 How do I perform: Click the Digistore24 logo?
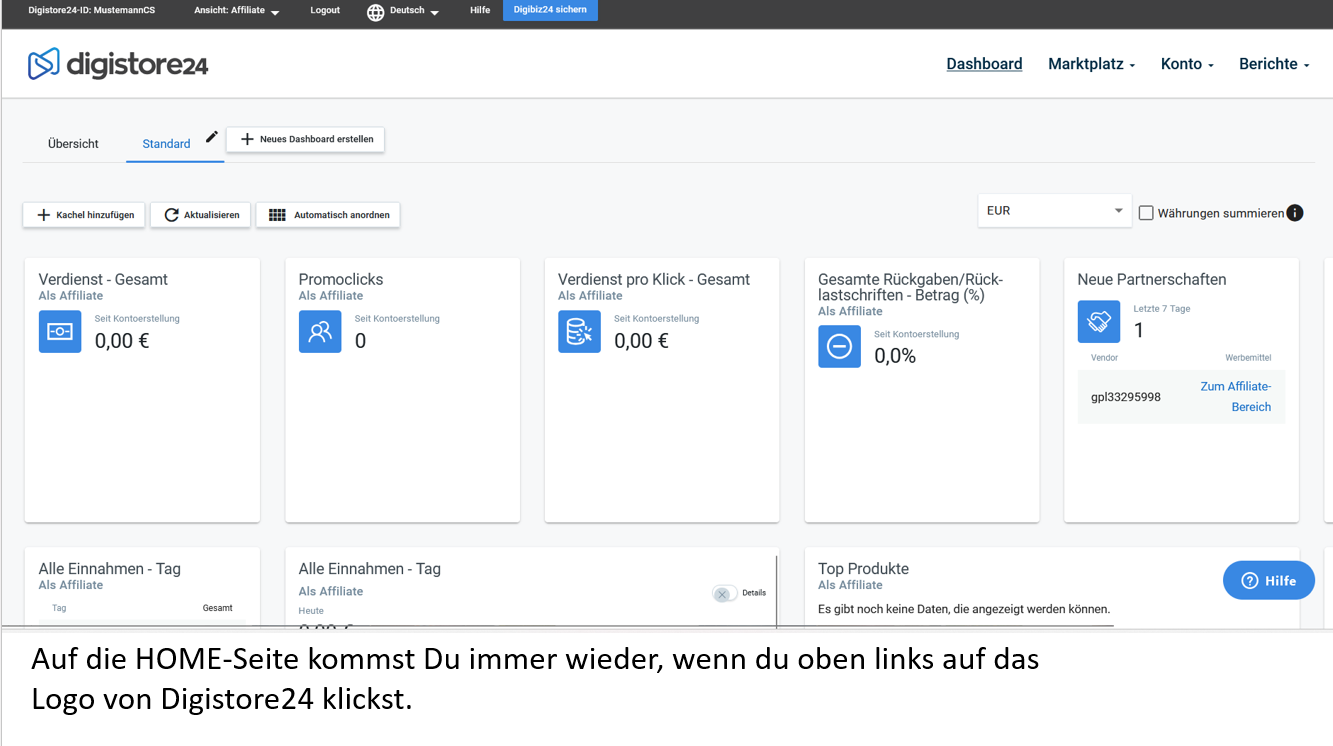(x=118, y=64)
